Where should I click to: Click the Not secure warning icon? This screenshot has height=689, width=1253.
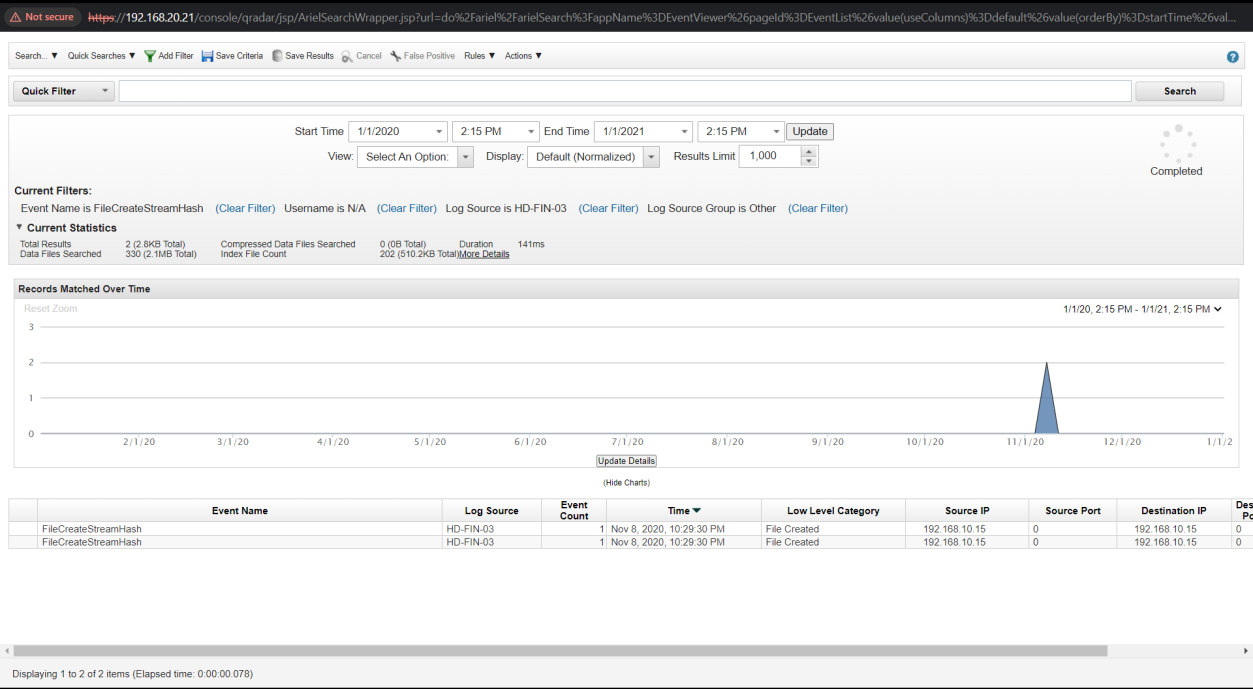click(x=15, y=17)
